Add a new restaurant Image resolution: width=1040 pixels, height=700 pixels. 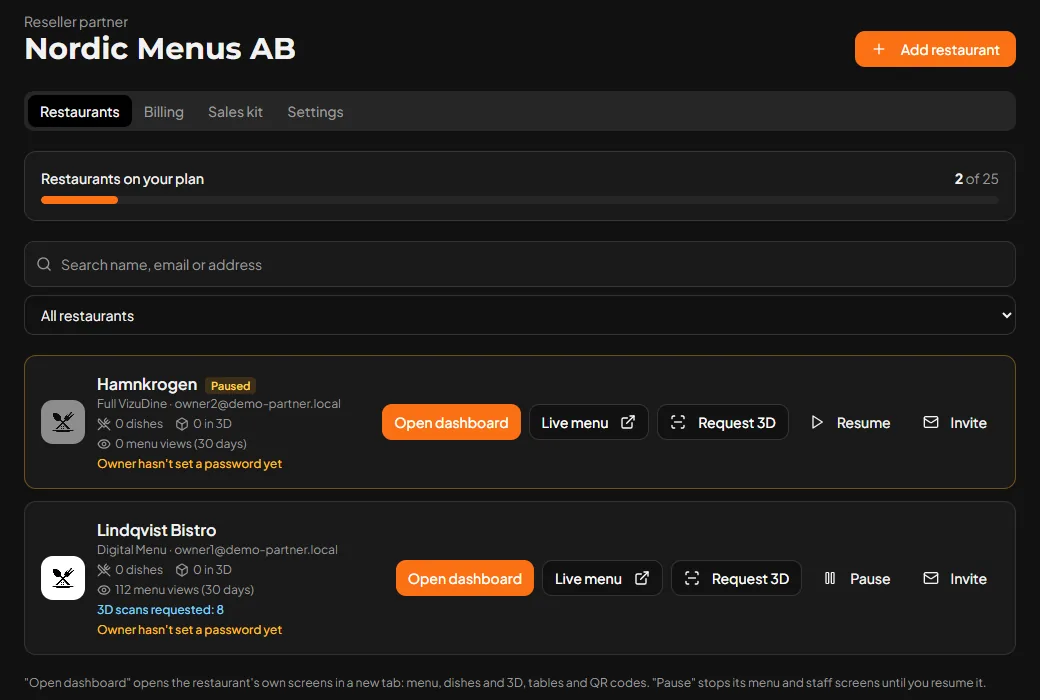click(x=935, y=49)
